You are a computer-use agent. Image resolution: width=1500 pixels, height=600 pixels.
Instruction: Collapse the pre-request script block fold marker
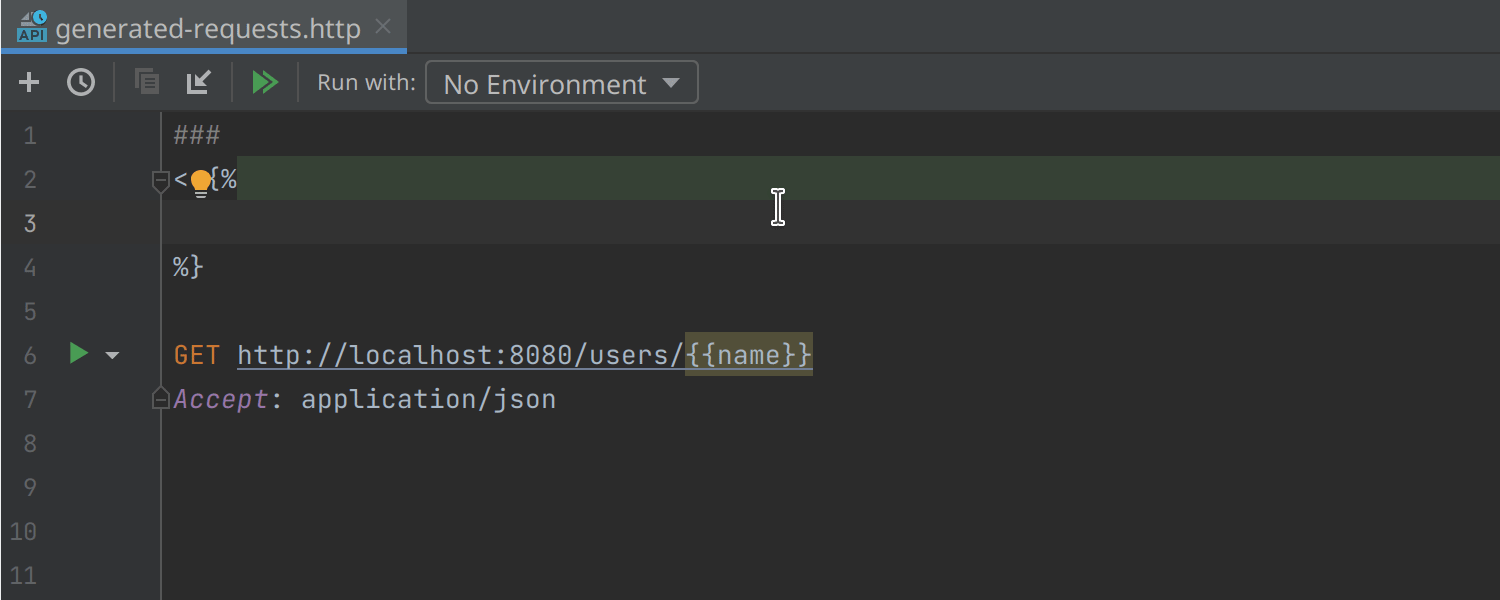tap(160, 181)
